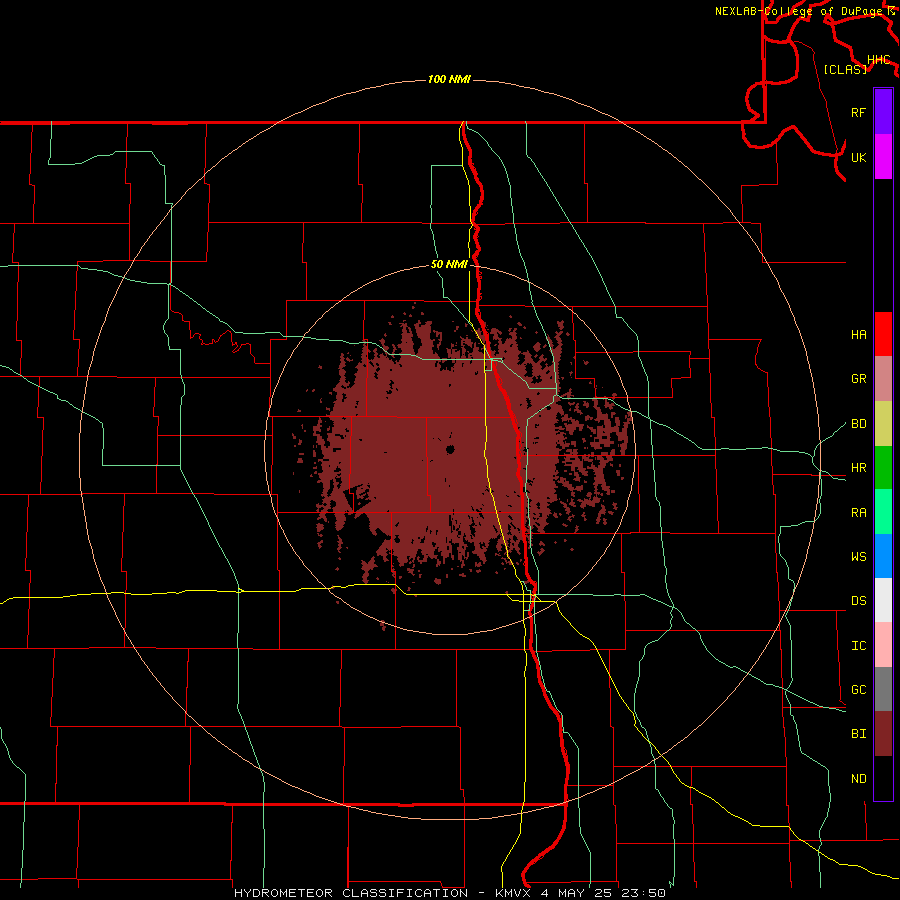This screenshot has width=900, height=900.
Task: Click the RF purple legend swatch
Action: point(883,112)
